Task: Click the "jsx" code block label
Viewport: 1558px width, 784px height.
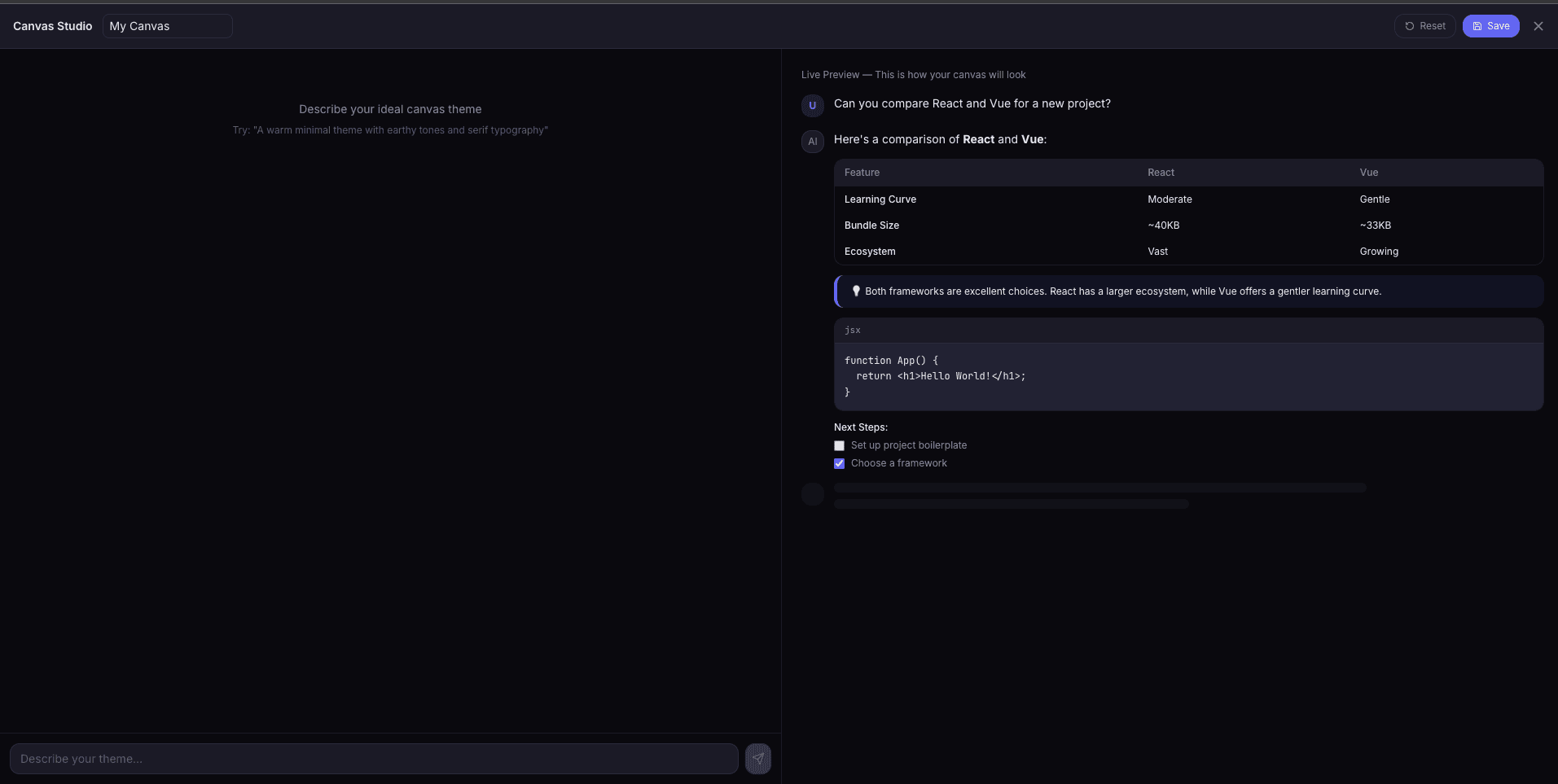Action: pos(852,331)
